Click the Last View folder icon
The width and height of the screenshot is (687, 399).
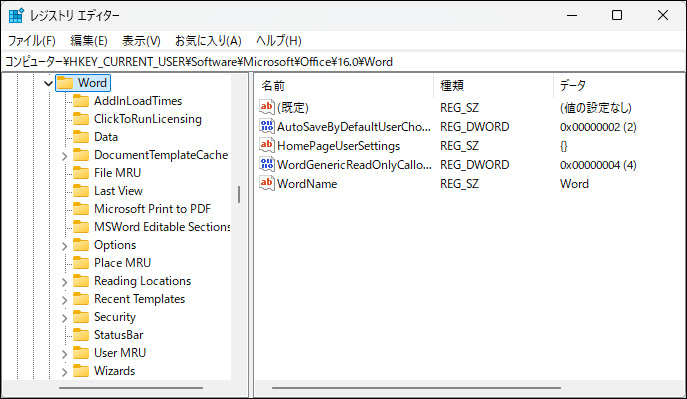(81, 191)
